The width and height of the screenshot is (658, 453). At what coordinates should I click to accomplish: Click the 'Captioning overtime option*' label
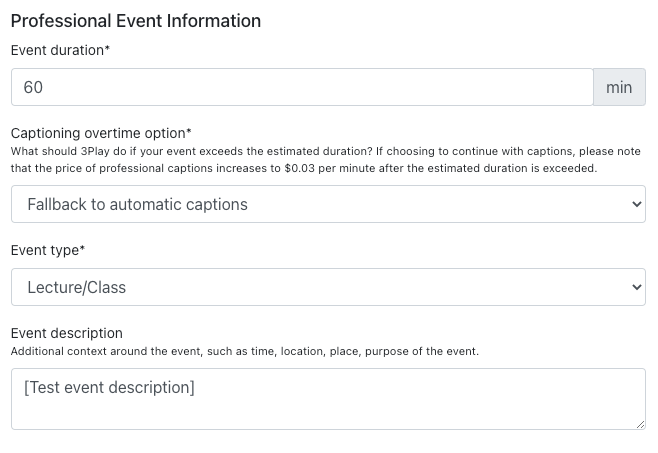click(x=100, y=133)
